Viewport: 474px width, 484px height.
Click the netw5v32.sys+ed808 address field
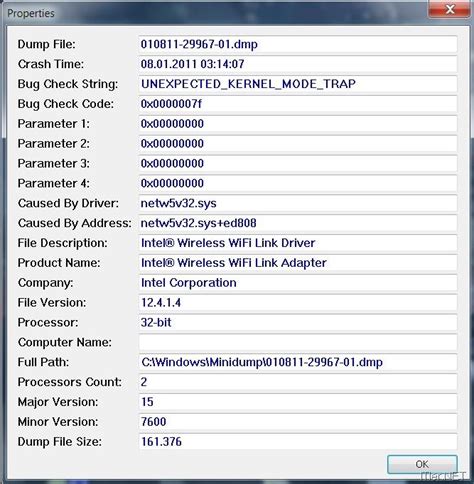pyautogui.click(x=298, y=223)
